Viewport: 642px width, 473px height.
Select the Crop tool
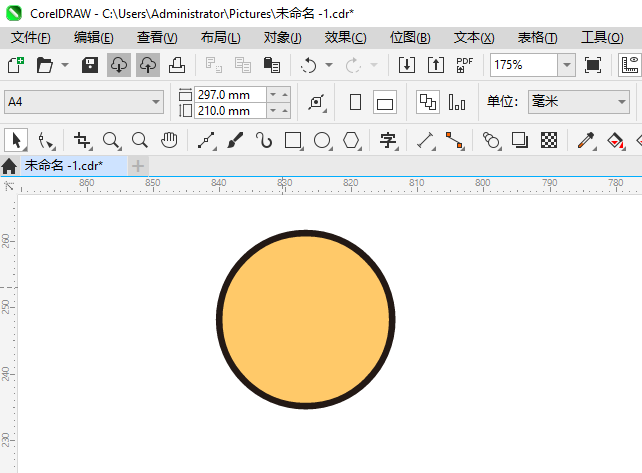83,140
